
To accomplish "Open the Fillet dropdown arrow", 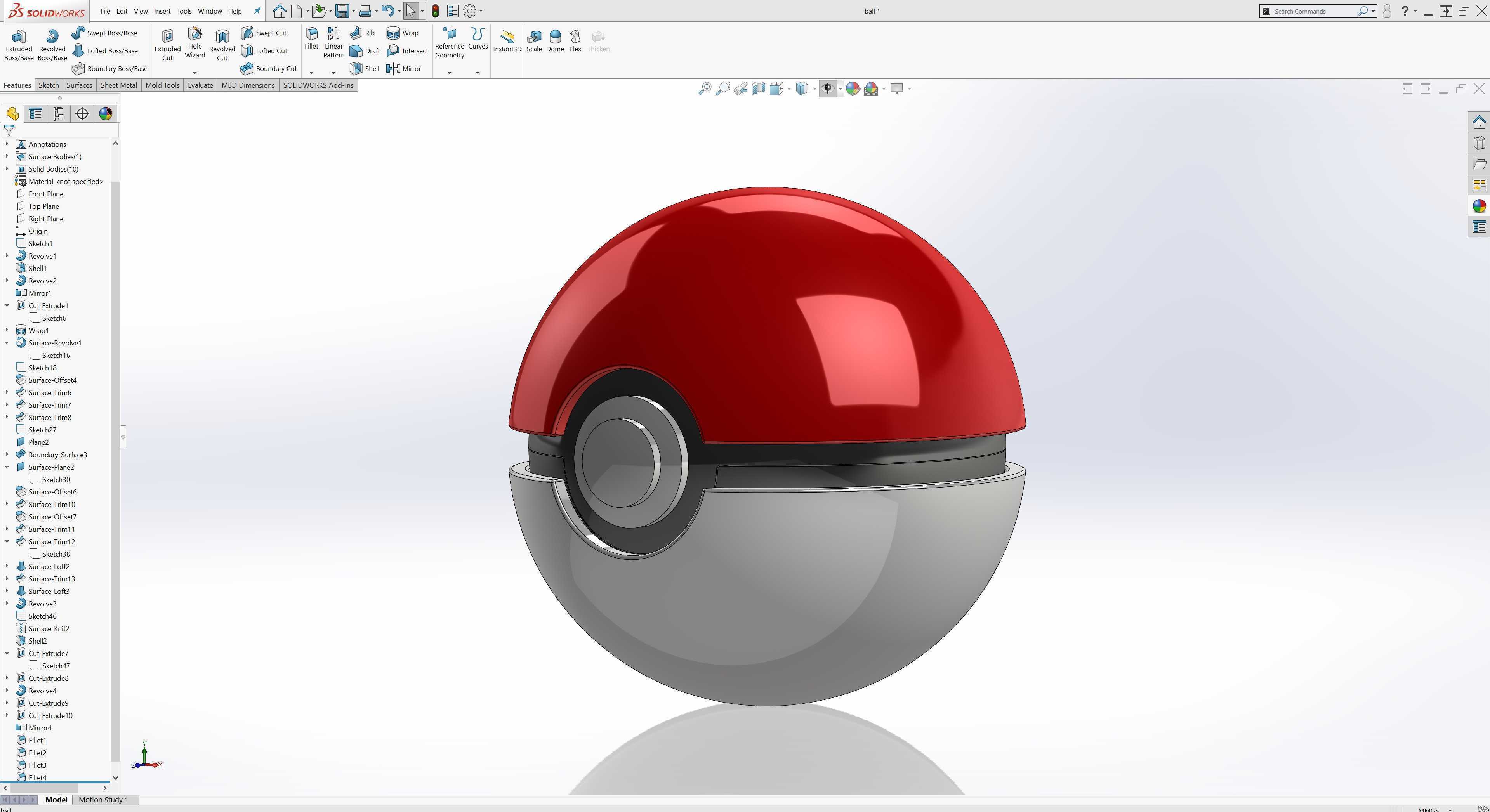I will [311, 72].
